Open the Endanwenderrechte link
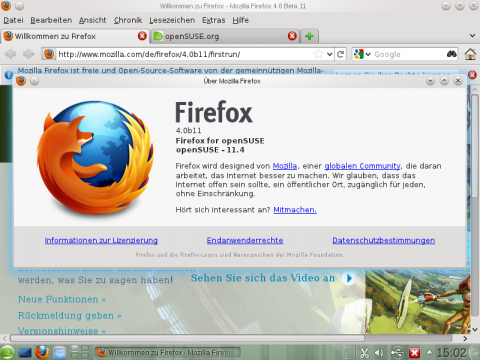The image size is (480, 360). point(245,240)
